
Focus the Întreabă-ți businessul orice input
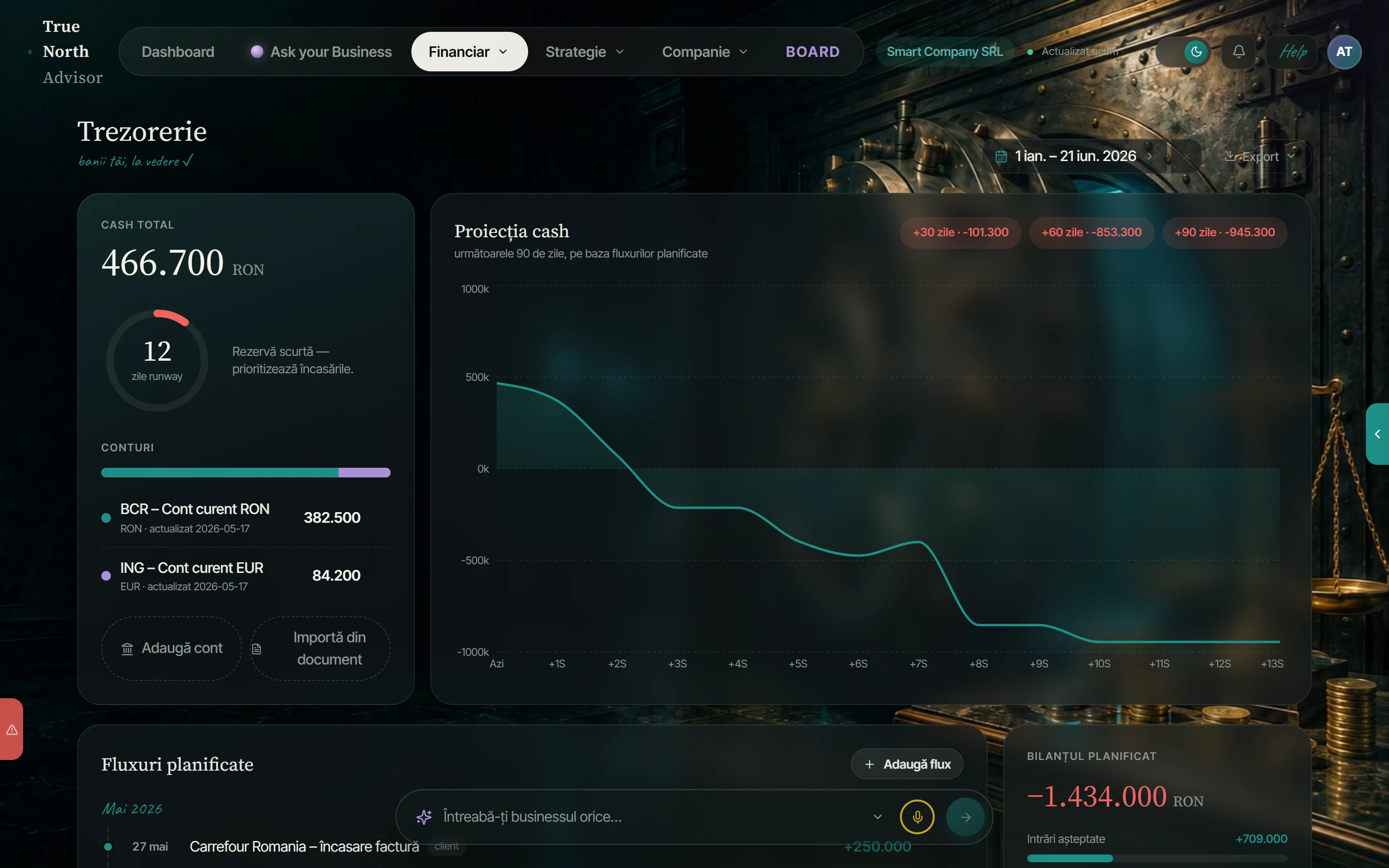click(x=649, y=817)
